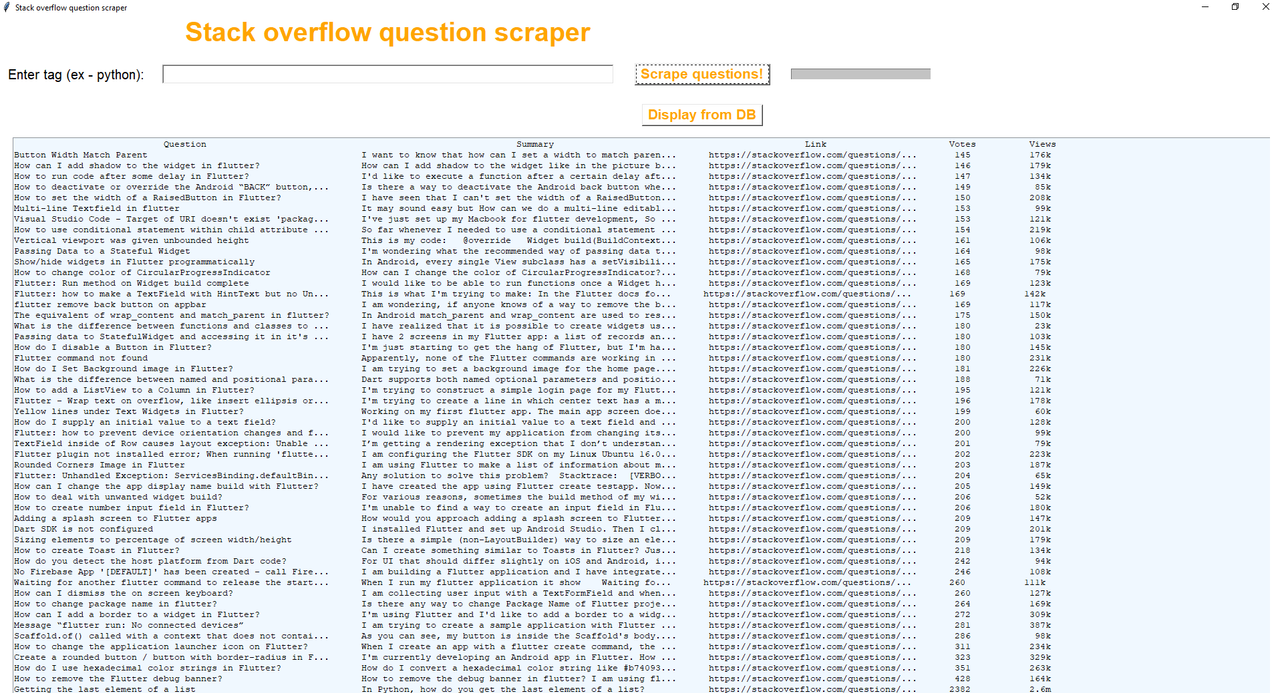This screenshot has width=1280, height=693.
Task: Click views value 387k
Action: [1039, 624]
